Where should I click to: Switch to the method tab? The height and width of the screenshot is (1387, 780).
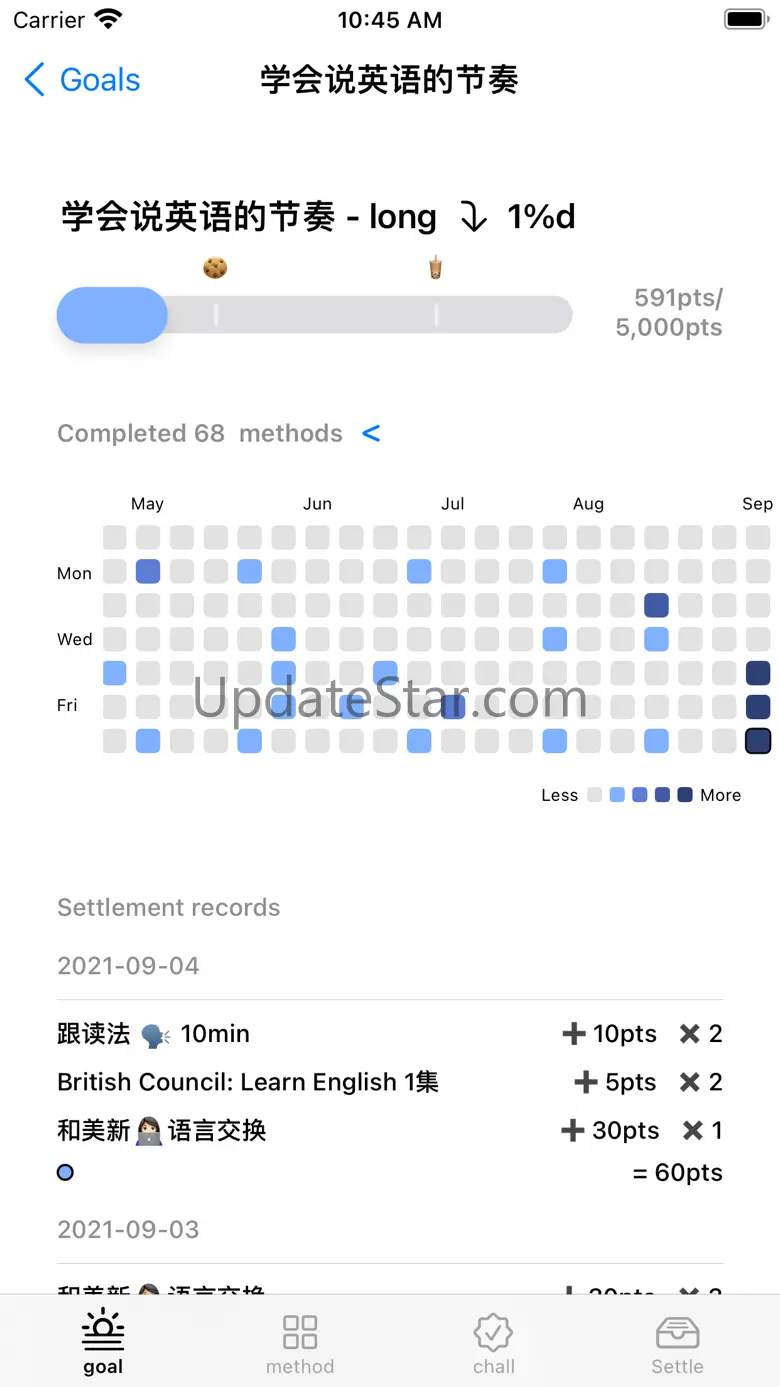point(300,1343)
